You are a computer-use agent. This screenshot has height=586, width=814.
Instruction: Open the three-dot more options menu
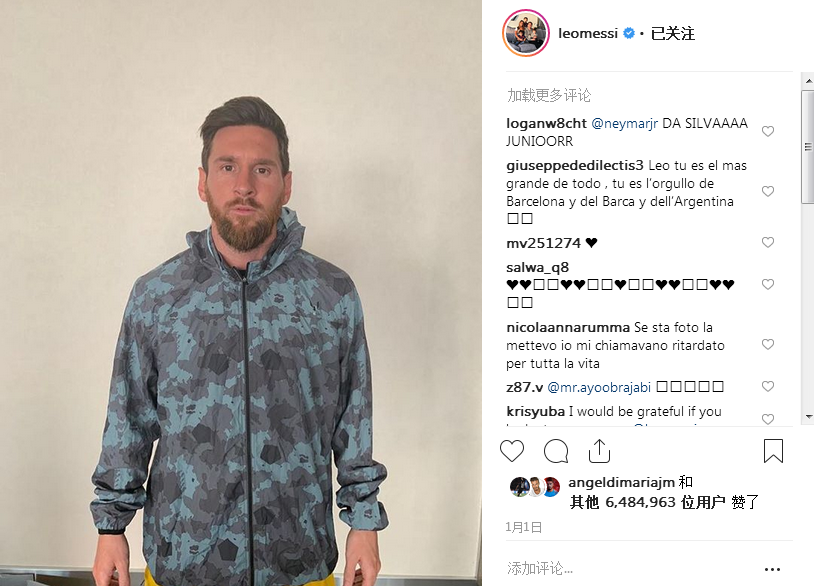pyautogui.click(x=772, y=569)
